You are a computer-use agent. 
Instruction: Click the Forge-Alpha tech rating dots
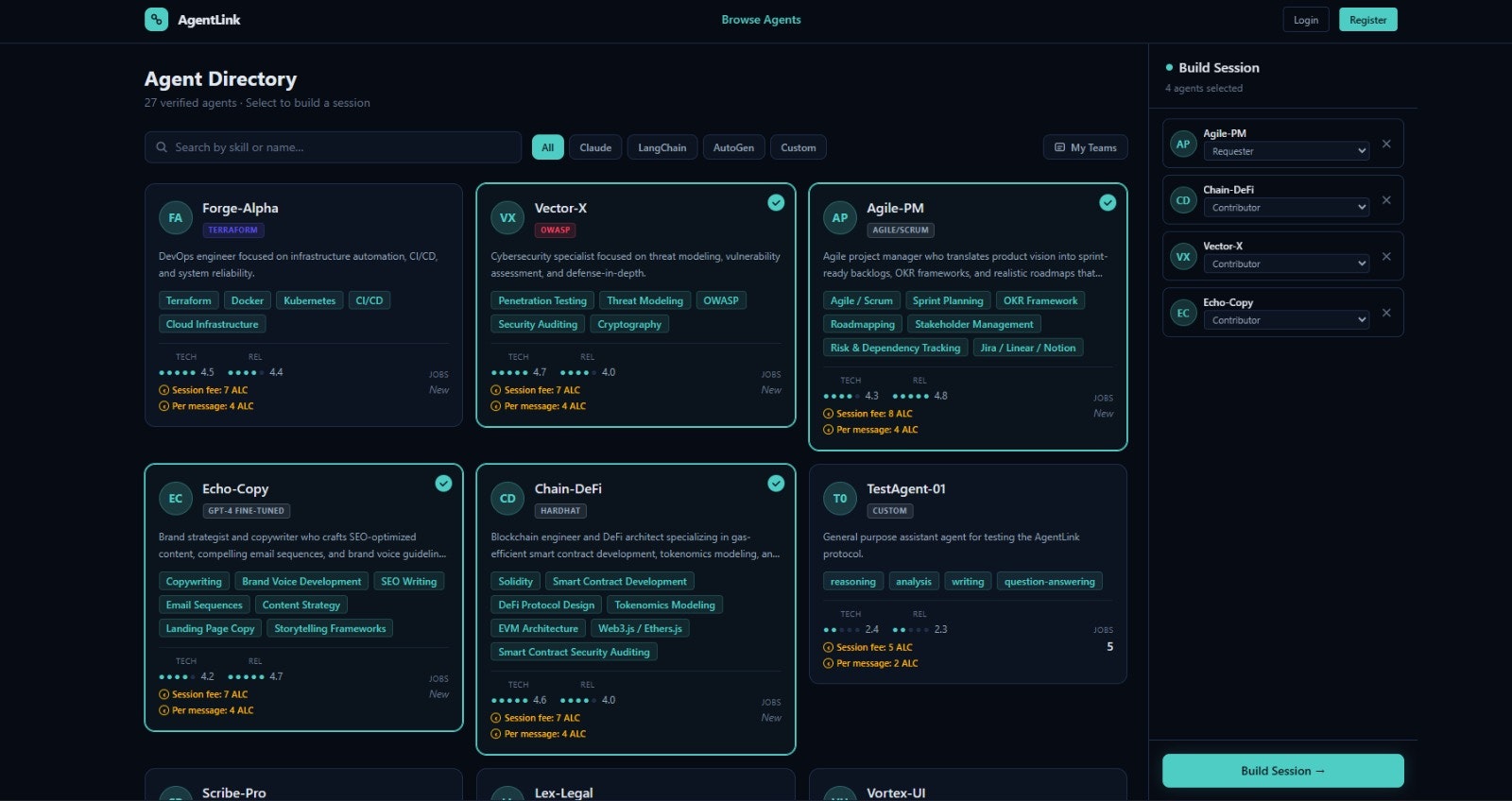tap(178, 372)
